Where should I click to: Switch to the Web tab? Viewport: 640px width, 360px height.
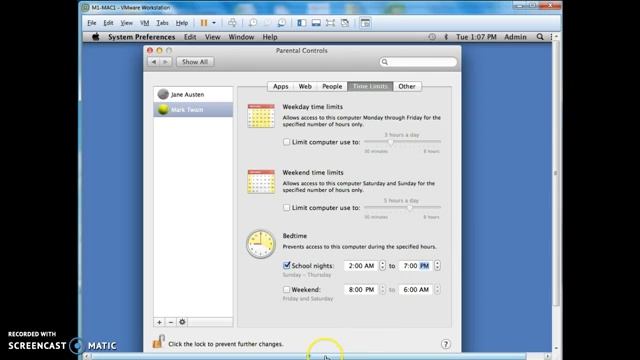point(305,86)
